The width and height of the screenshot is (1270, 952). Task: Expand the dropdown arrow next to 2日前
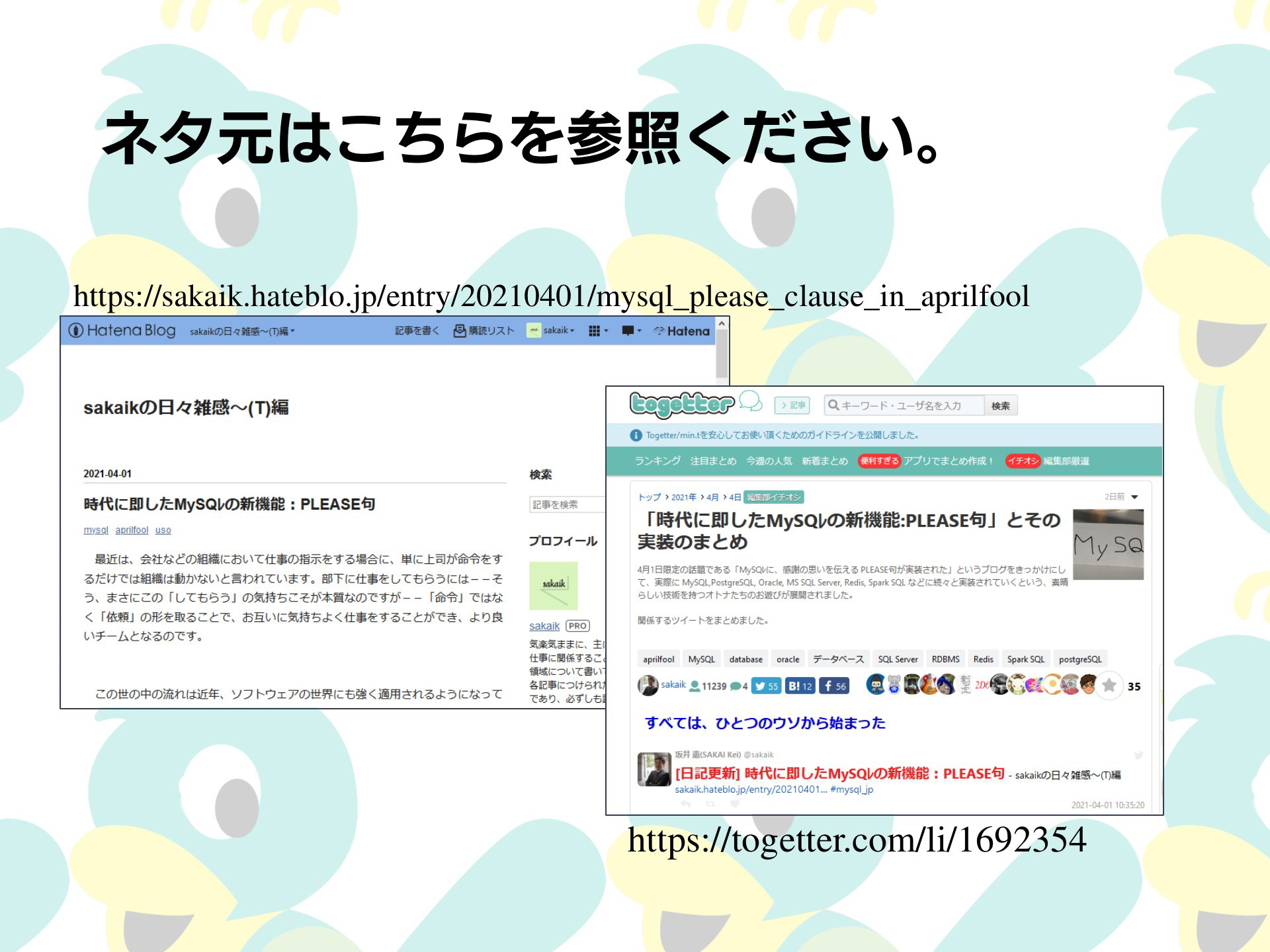point(1134,497)
